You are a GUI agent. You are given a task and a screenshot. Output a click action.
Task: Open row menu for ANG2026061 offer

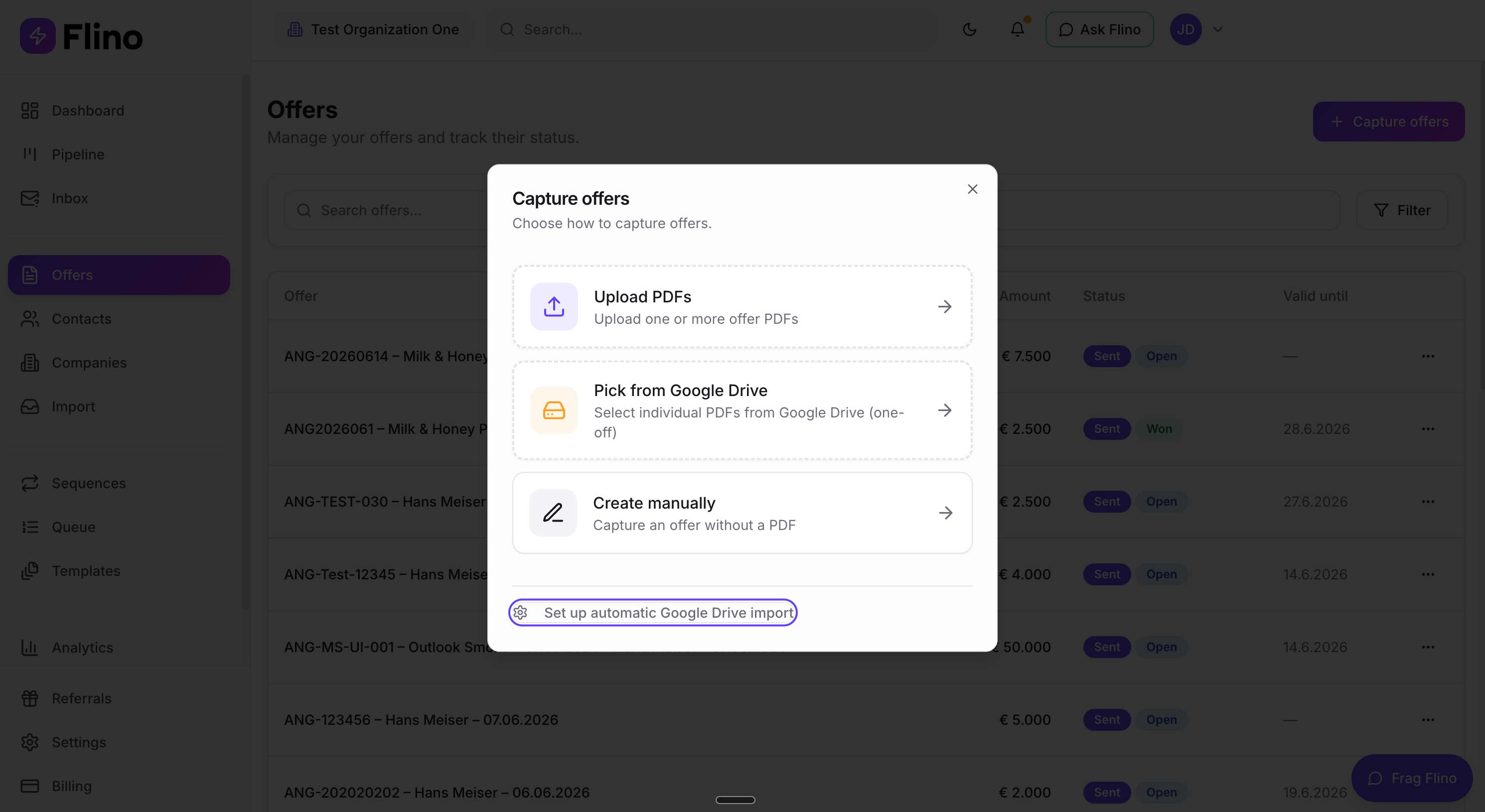pyautogui.click(x=1427, y=429)
